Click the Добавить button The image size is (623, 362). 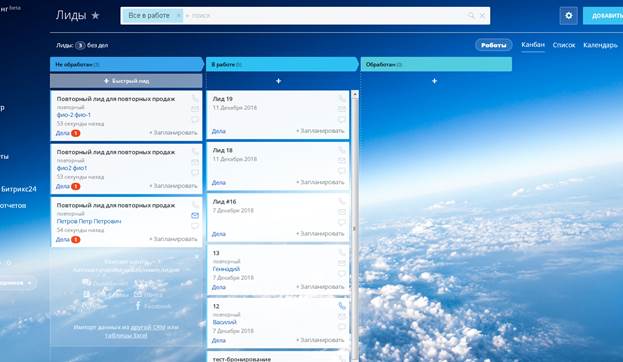[603, 15]
